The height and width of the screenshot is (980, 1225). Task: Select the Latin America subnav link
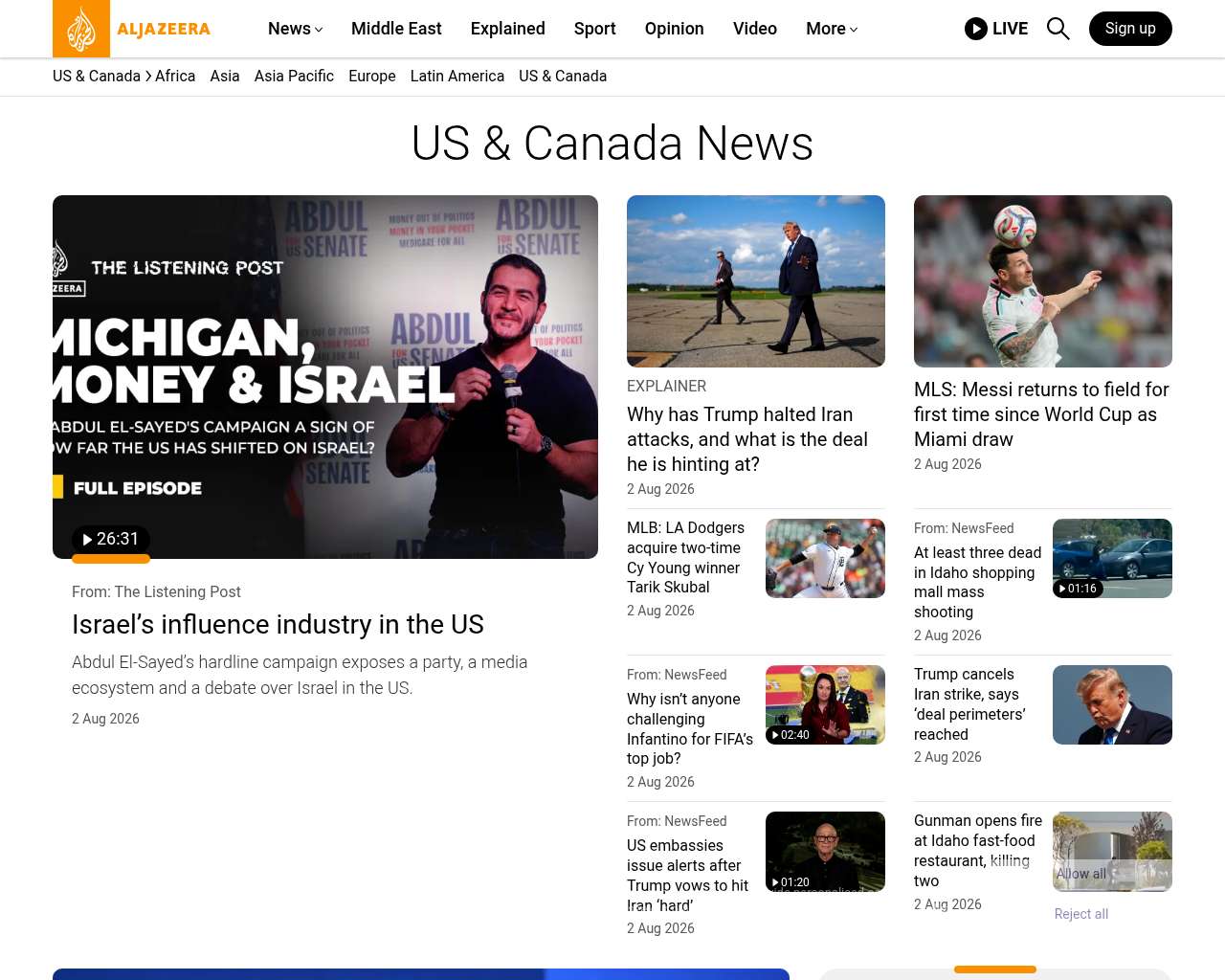457,76
